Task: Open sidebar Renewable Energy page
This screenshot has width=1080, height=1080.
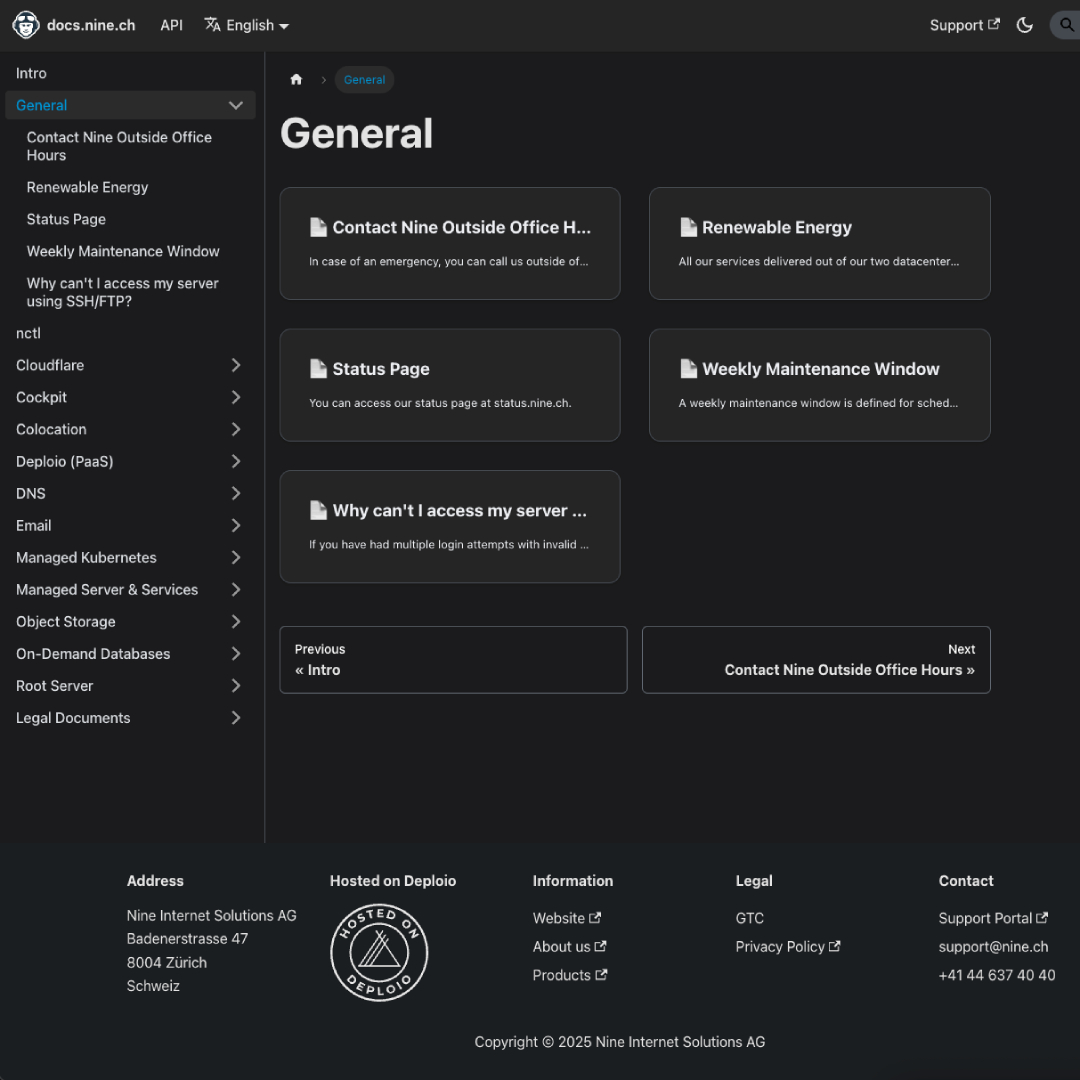Action: [x=136, y=187]
